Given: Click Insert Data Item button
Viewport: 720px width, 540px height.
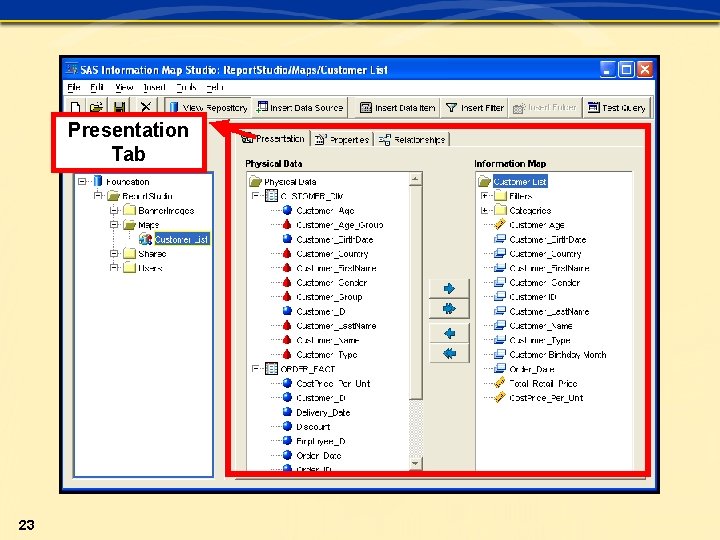Looking at the screenshot, I should (x=398, y=107).
